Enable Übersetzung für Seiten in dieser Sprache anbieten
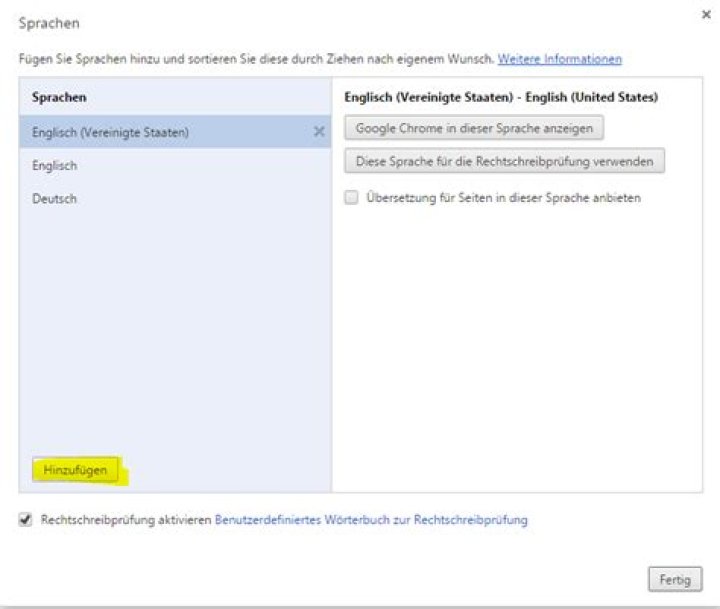The image size is (720, 609). pyautogui.click(x=352, y=197)
